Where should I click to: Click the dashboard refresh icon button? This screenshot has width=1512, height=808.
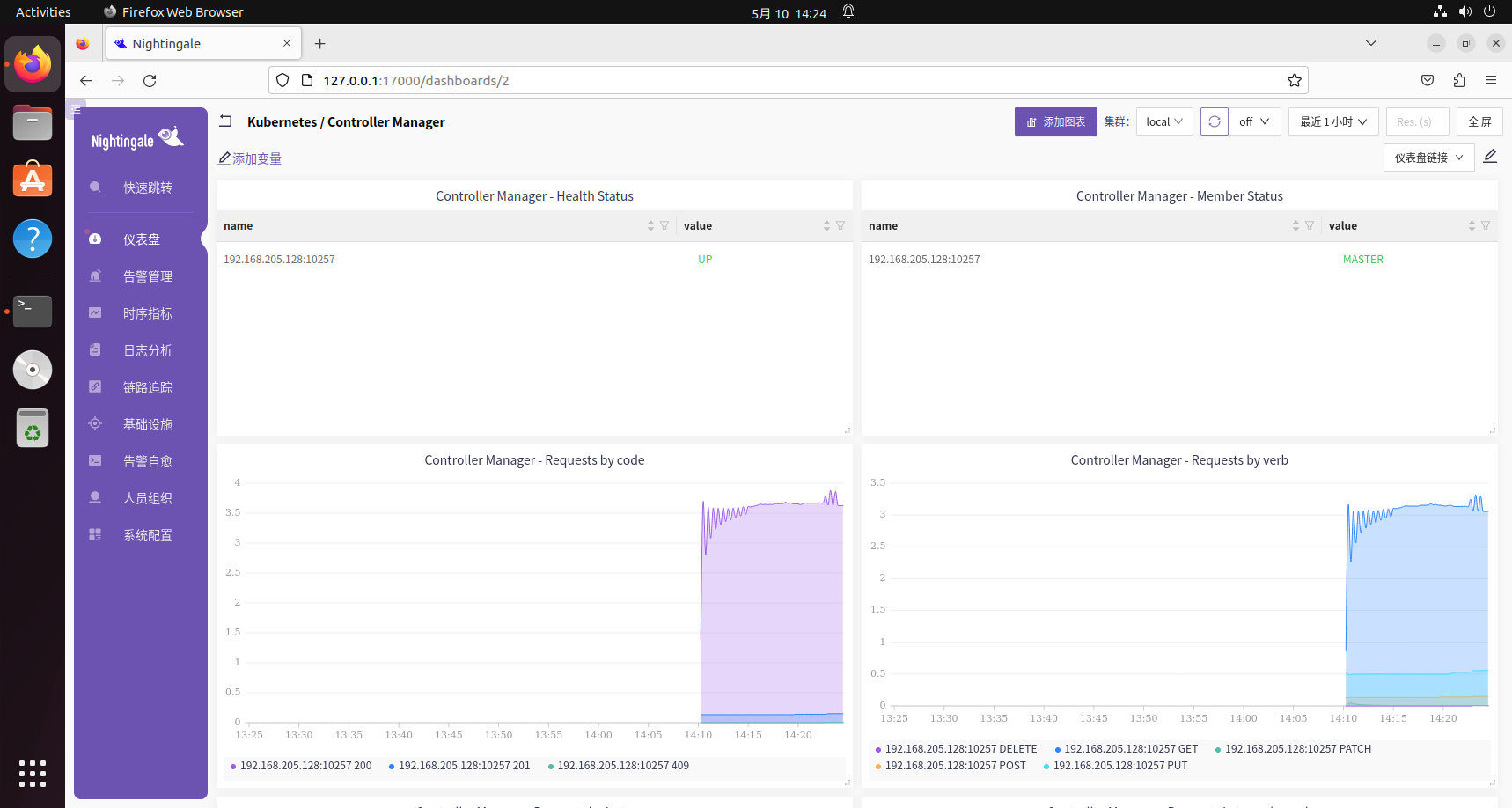tap(1215, 121)
